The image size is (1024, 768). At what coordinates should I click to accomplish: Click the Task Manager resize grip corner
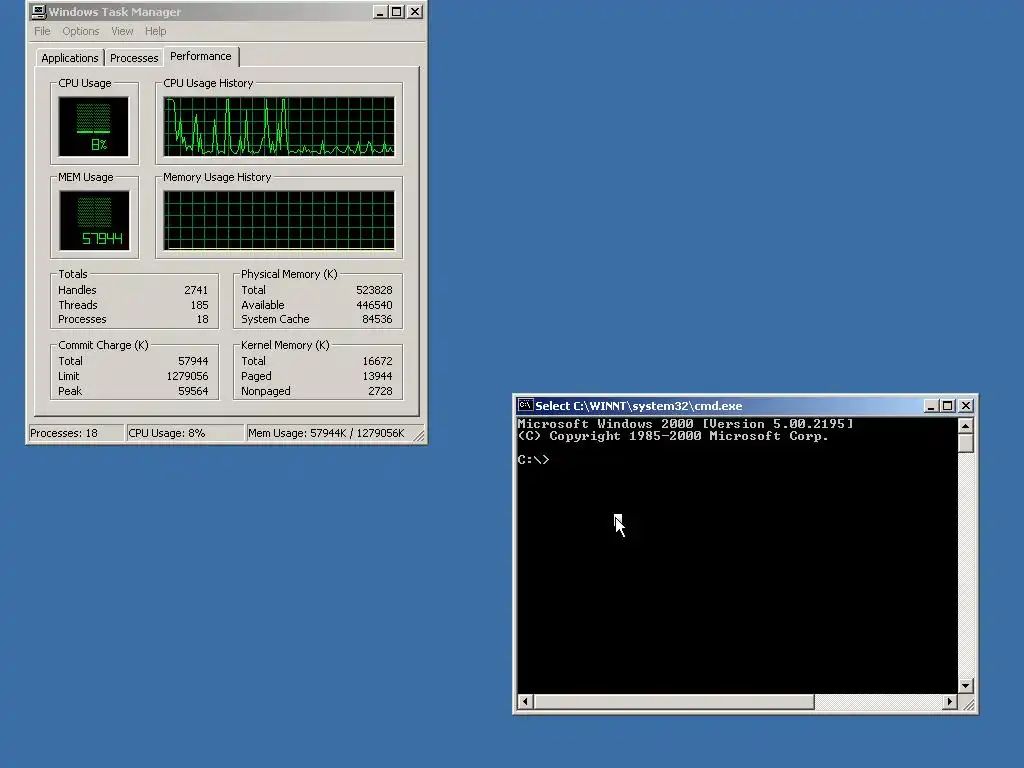click(419, 434)
